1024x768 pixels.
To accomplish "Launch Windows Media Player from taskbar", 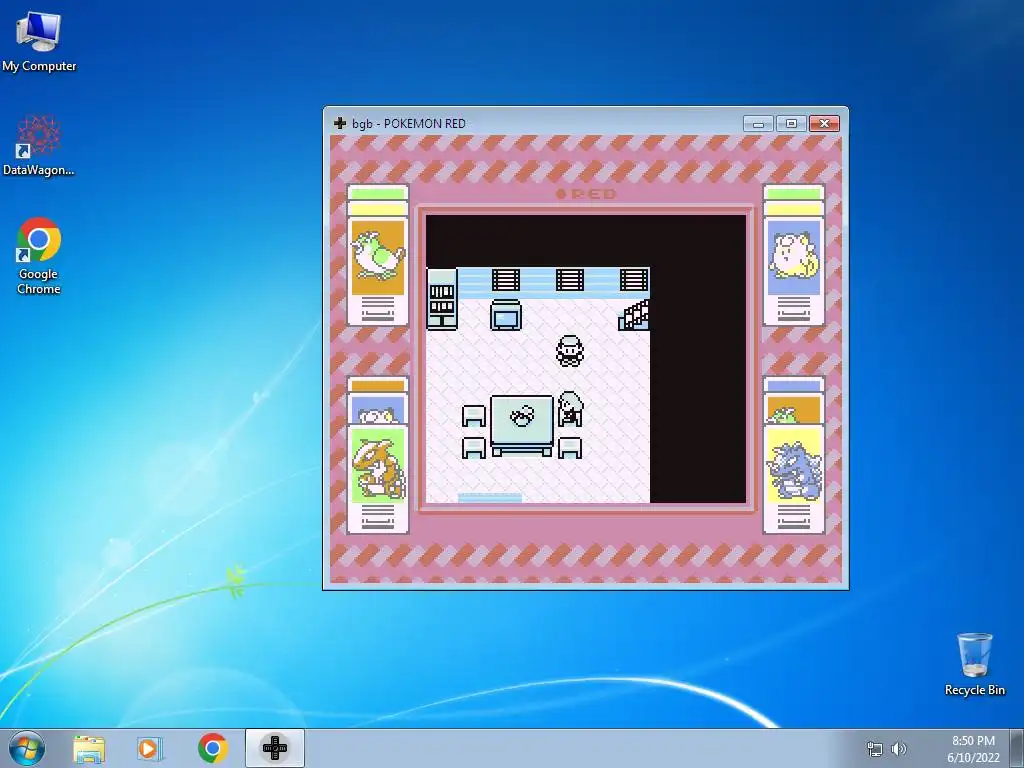I will coord(150,748).
